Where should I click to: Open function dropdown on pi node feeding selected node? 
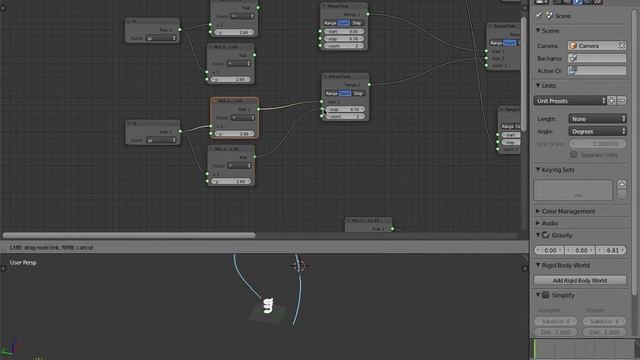(x=162, y=140)
